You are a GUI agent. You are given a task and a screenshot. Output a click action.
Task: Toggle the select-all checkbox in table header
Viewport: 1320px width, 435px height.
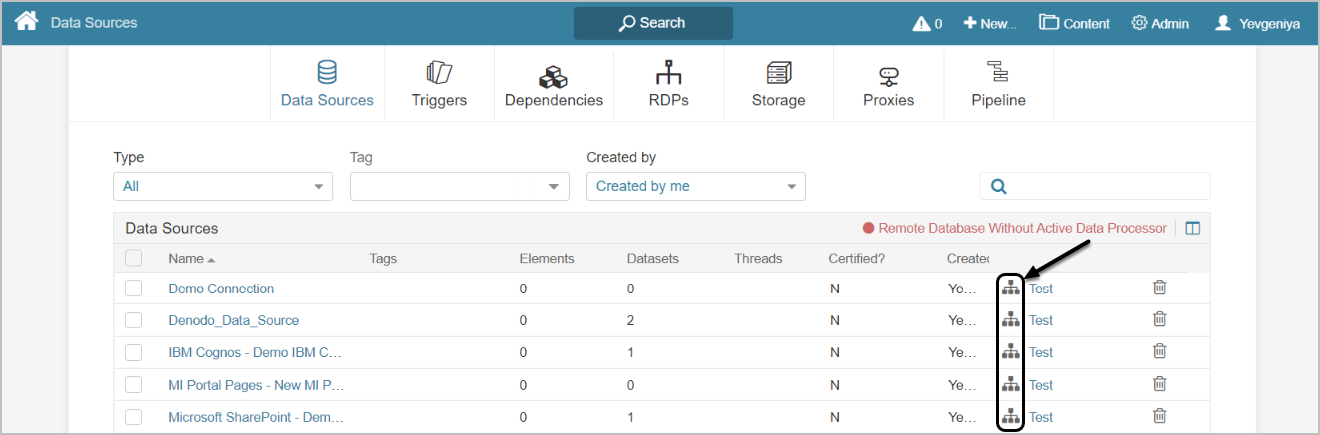[x=134, y=258]
